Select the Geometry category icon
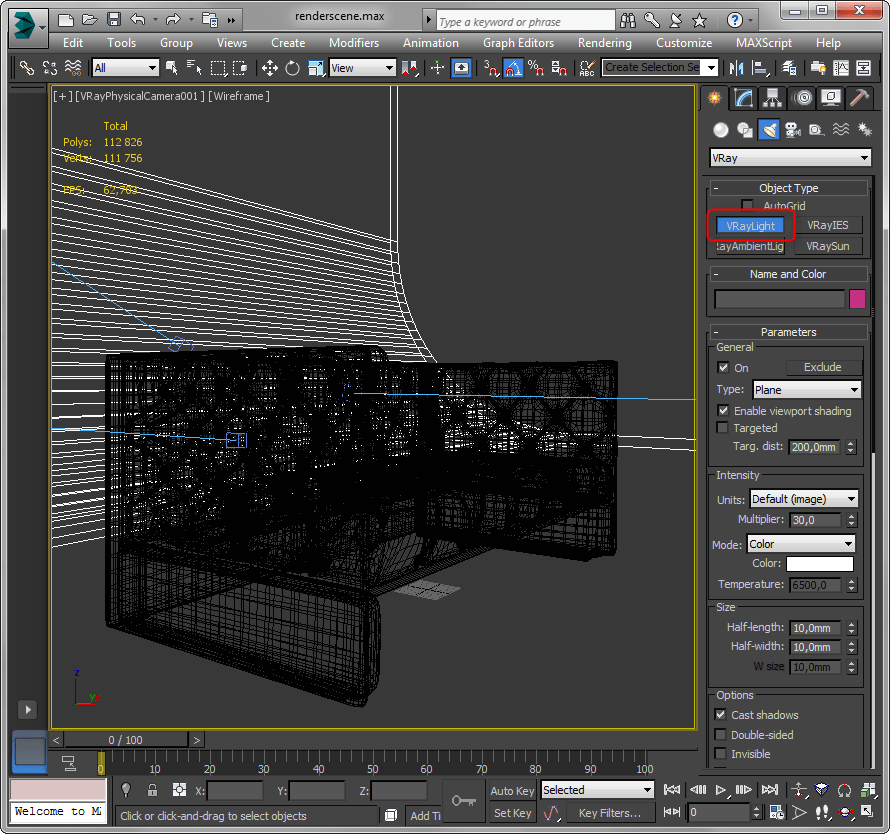This screenshot has width=890, height=834. (720, 130)
